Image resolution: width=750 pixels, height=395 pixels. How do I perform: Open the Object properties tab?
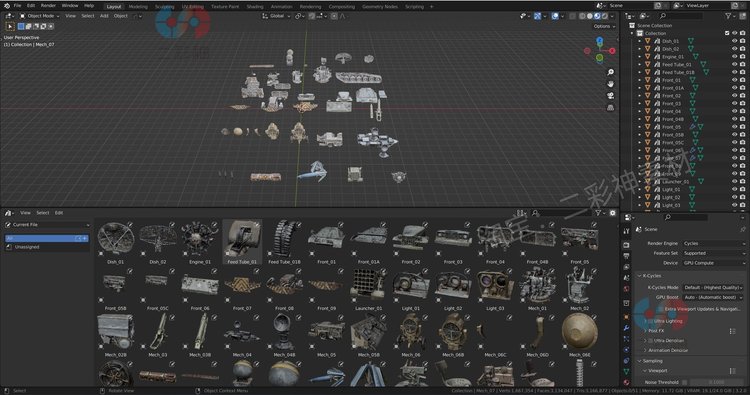pyautogui.click(x=626, y=317)
